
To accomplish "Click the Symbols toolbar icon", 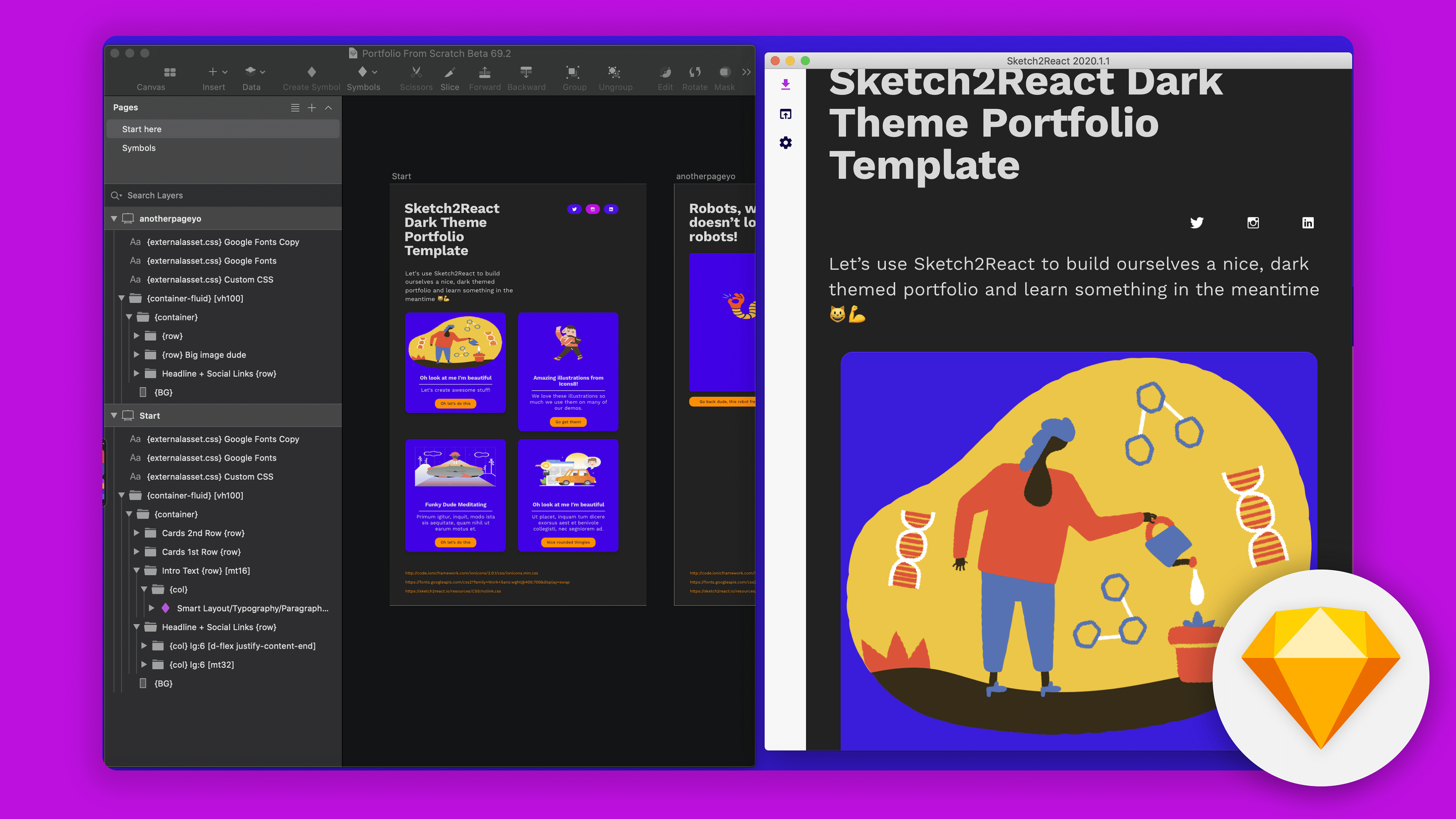I will coord(363,72).
